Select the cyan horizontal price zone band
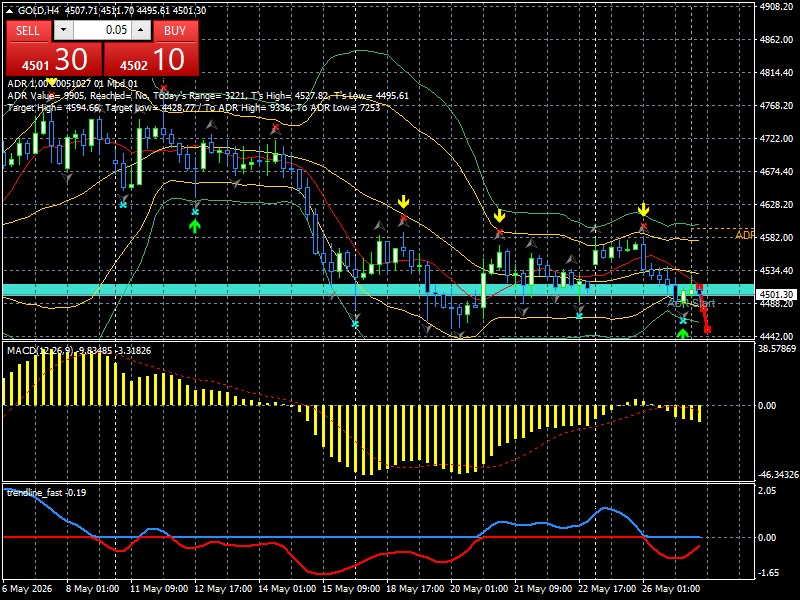This screenshot has height=600, width=800. (x=378, y=290)
